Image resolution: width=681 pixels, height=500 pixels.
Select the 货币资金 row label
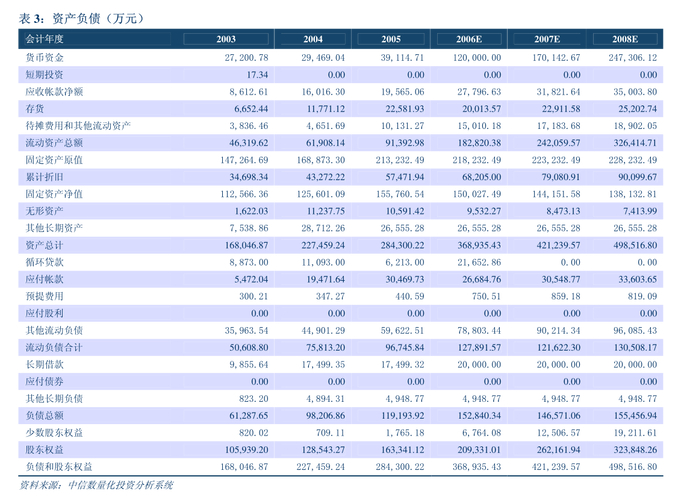point(44,58)
